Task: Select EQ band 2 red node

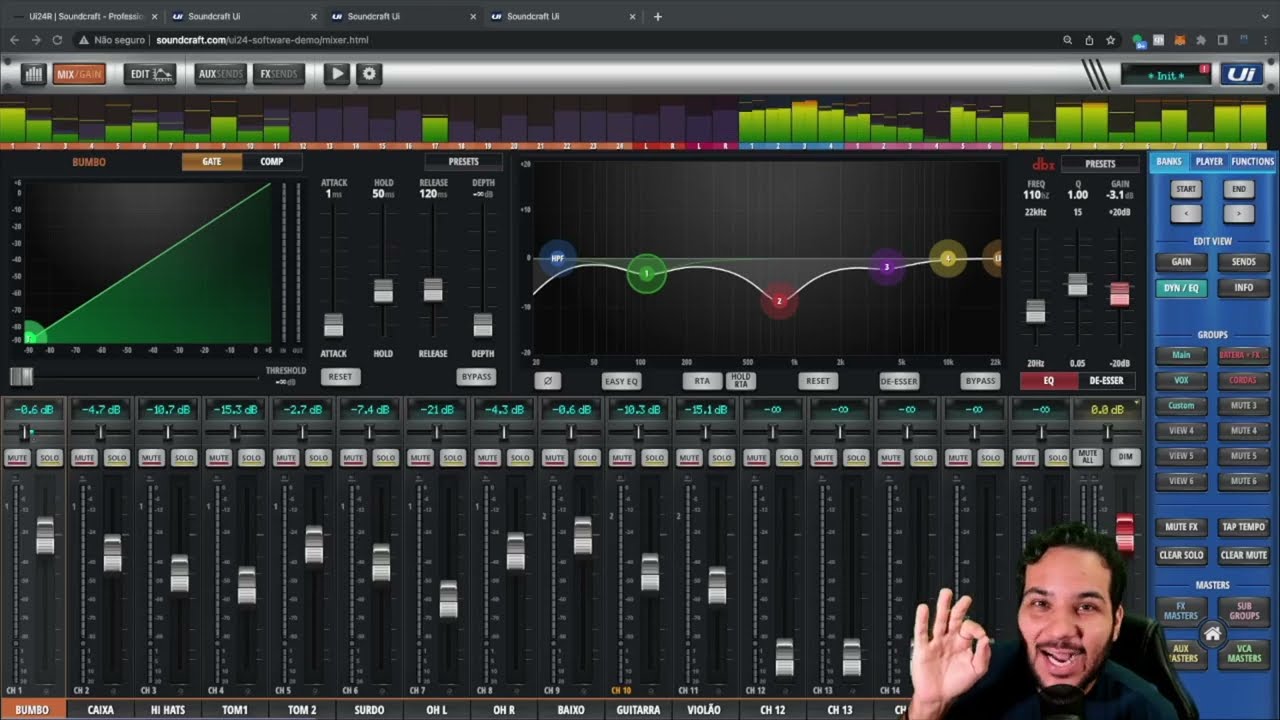Action: (x=779, y=300)
